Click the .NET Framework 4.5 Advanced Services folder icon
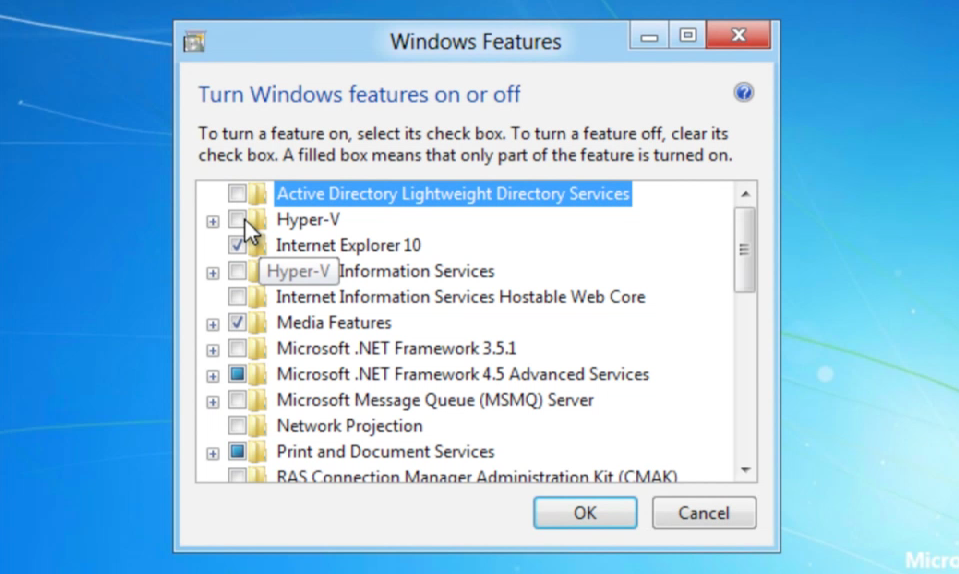 [x=257, y=374]
